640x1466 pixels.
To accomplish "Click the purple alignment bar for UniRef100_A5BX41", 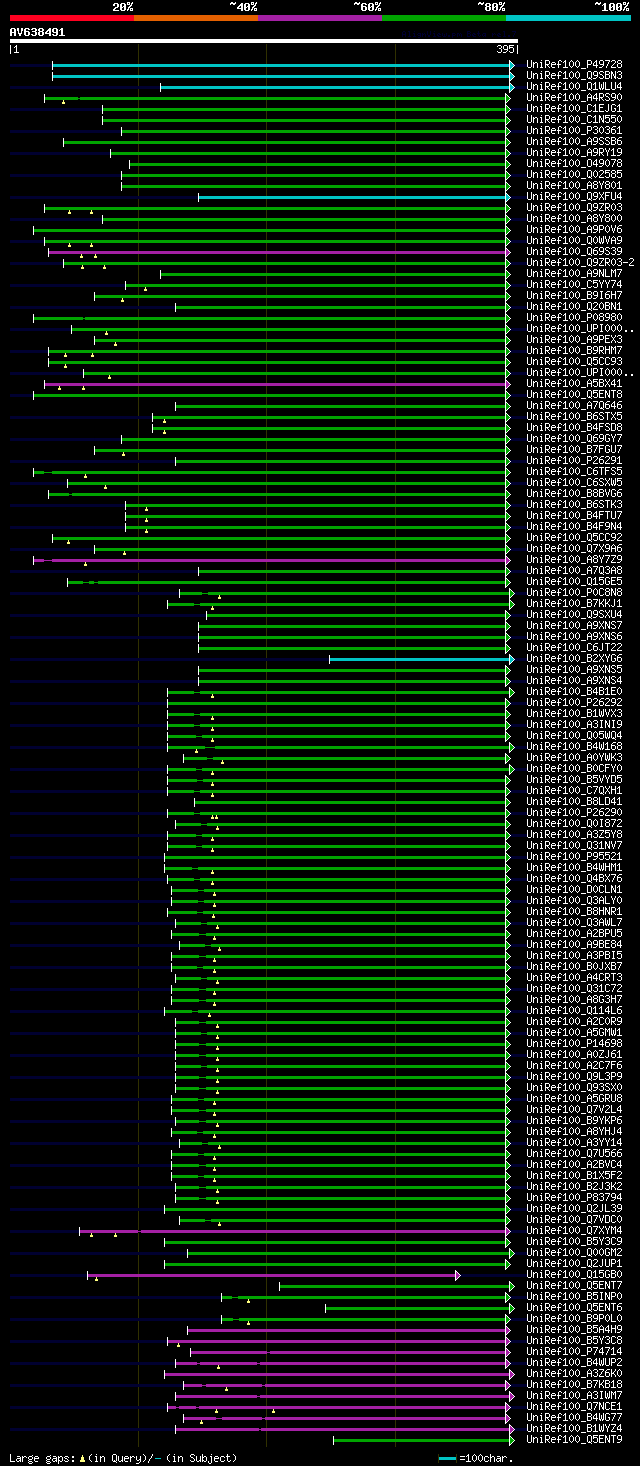I will click(x=275, y=383).
